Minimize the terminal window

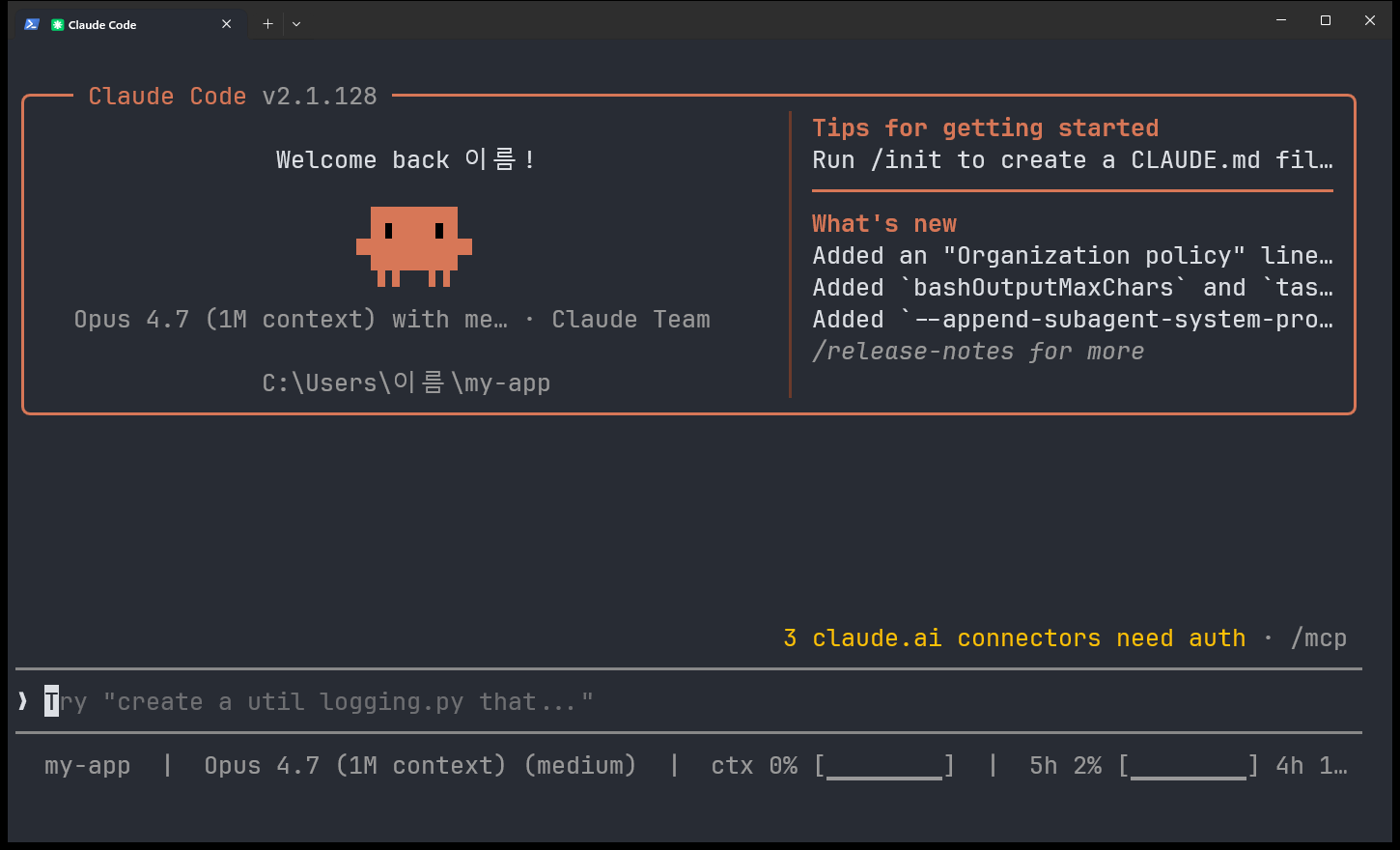click(1281, 20)
